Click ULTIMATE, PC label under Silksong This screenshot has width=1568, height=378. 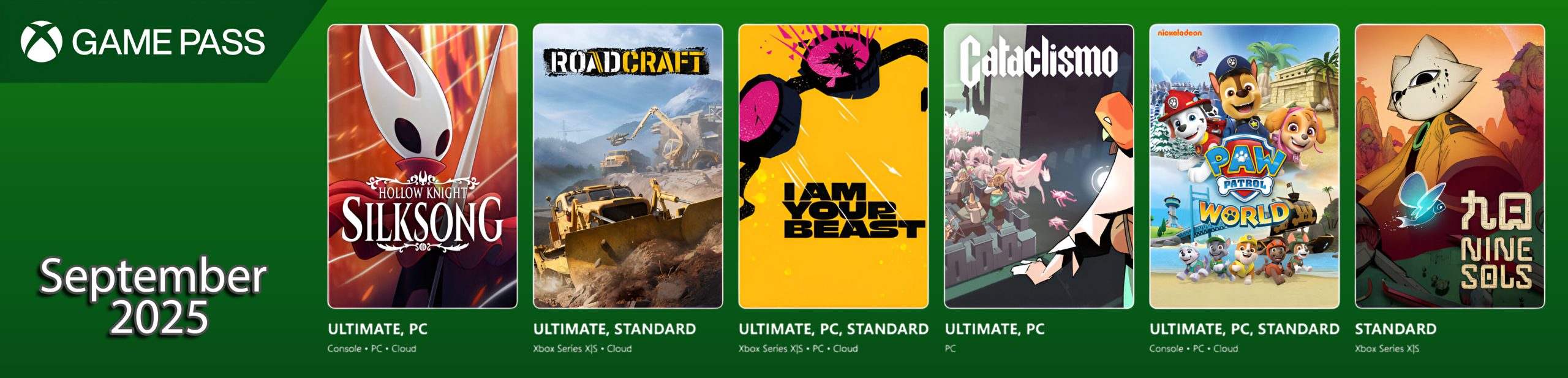tap(377, 329)
